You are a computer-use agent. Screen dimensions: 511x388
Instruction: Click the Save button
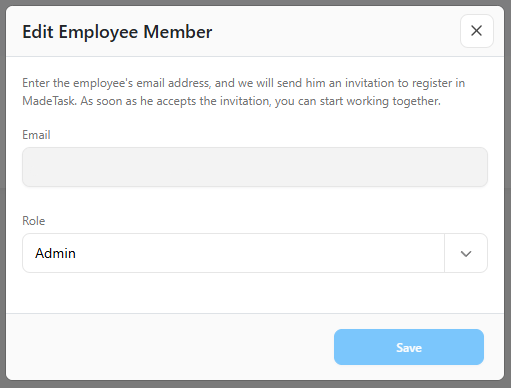tap(409, 347)
